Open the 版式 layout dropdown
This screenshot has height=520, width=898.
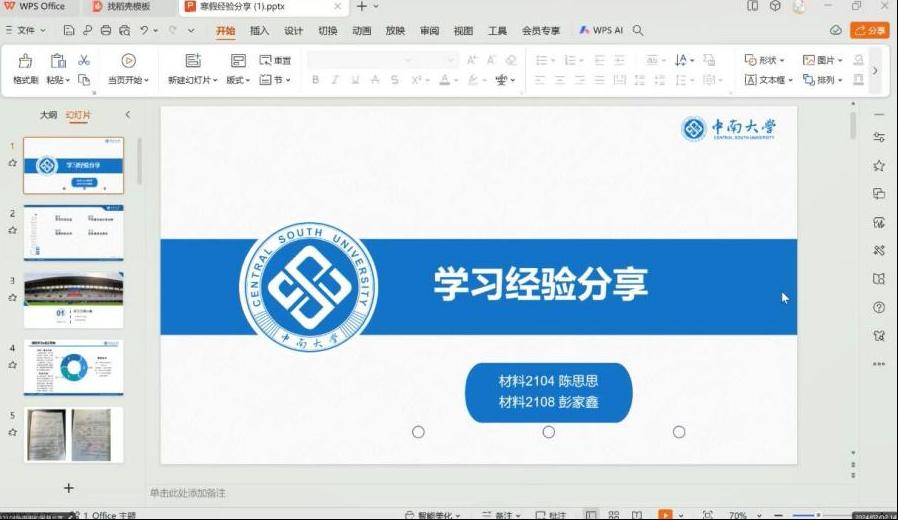tap(237, 80)
